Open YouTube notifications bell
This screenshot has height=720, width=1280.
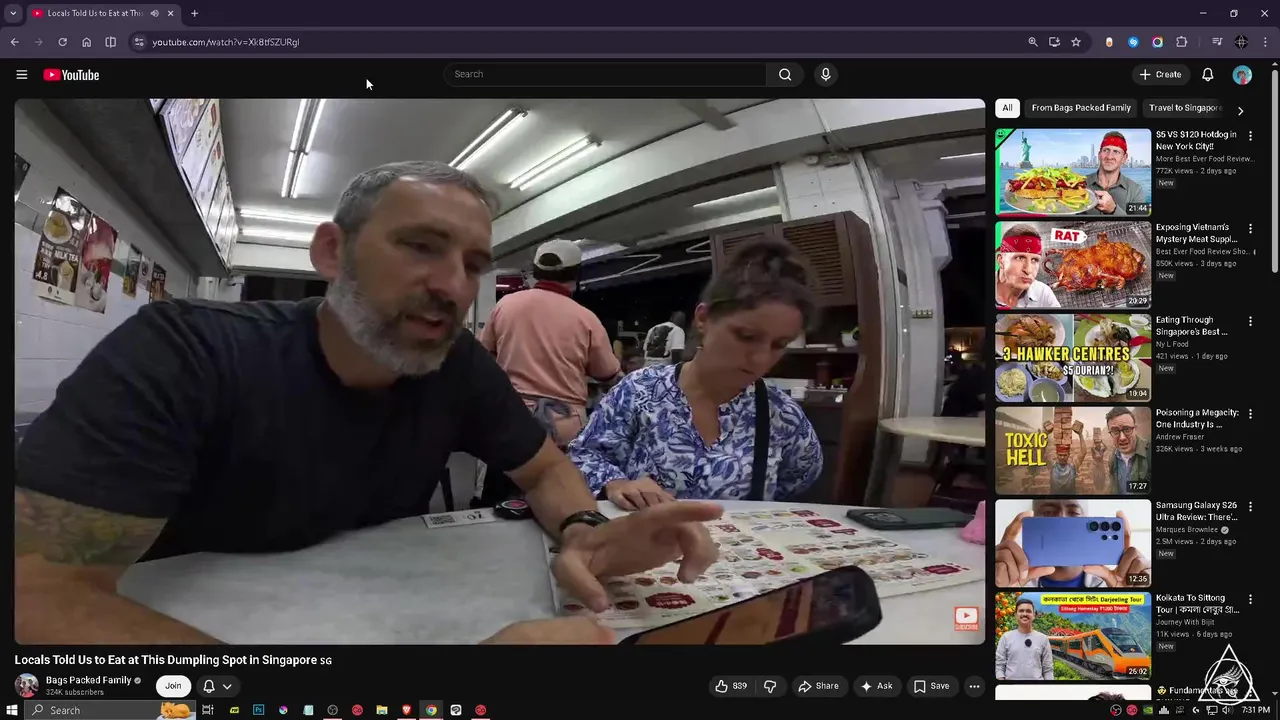tap(1207, 75)
